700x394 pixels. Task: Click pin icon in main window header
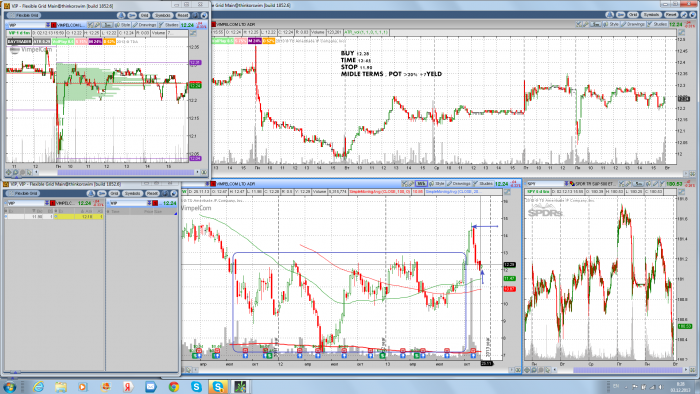[684, 15]
